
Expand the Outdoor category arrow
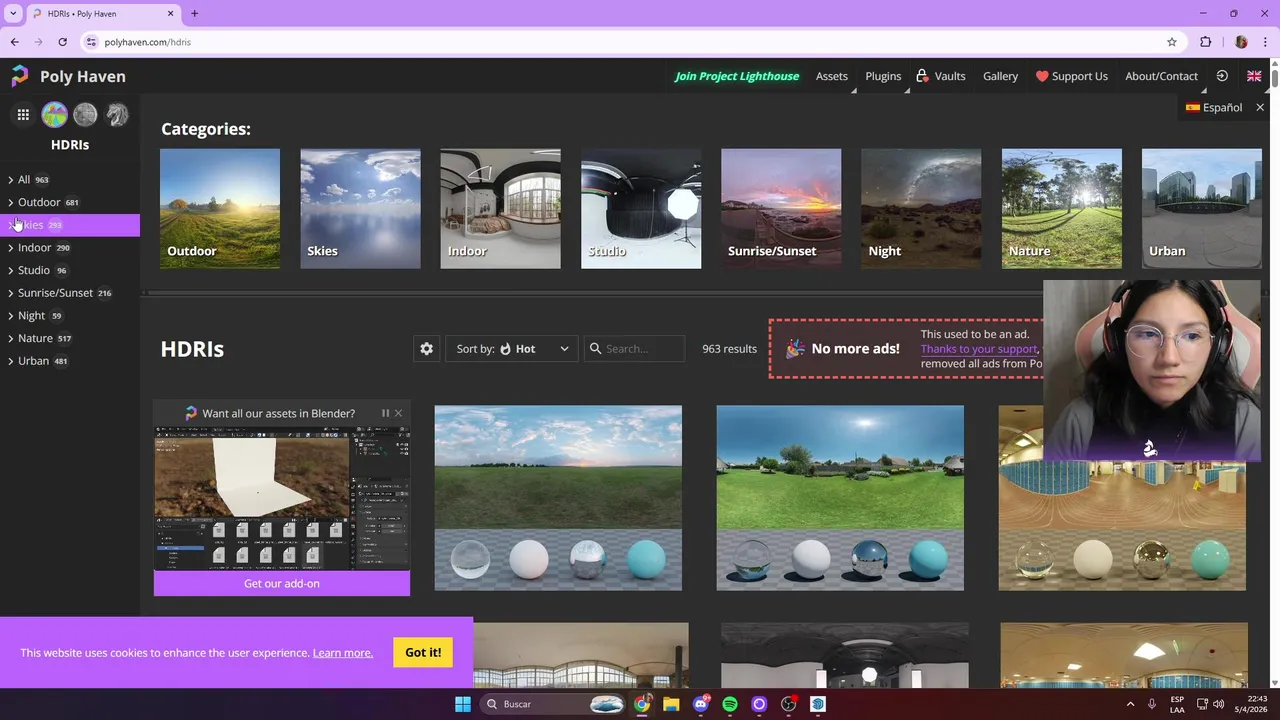coord(11,202)
